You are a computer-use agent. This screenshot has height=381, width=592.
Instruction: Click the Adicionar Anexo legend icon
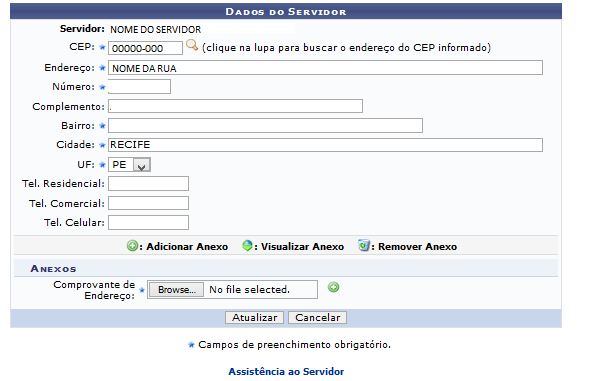tap(132, 246)
